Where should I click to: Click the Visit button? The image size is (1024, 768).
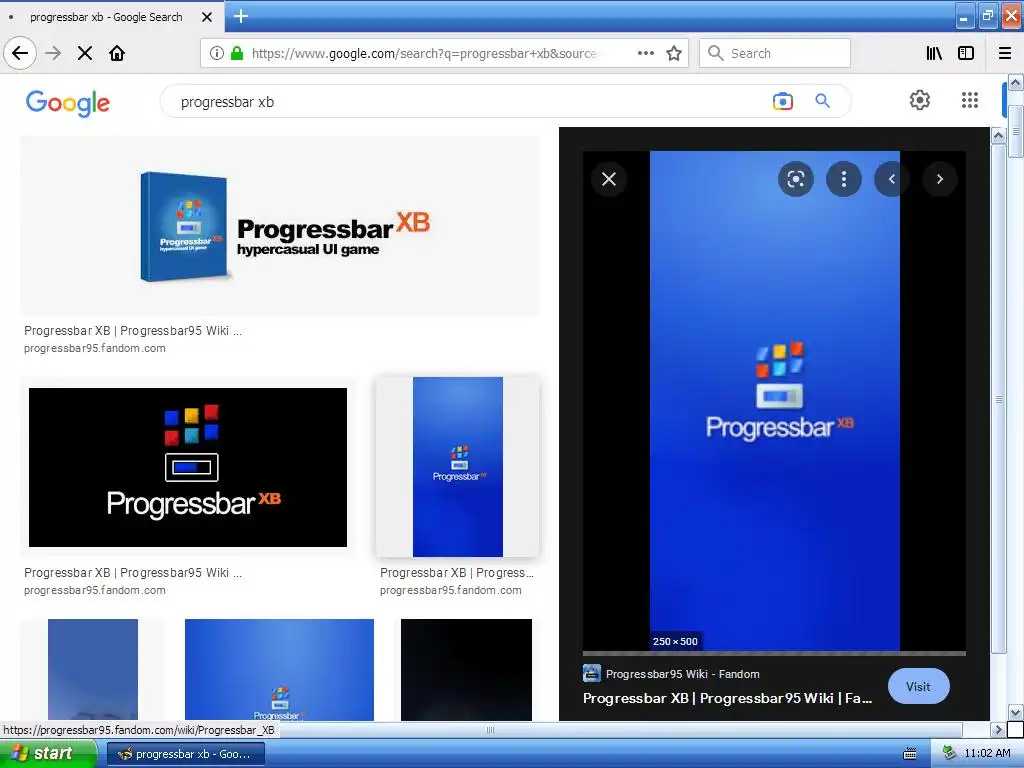pos(918,686)
